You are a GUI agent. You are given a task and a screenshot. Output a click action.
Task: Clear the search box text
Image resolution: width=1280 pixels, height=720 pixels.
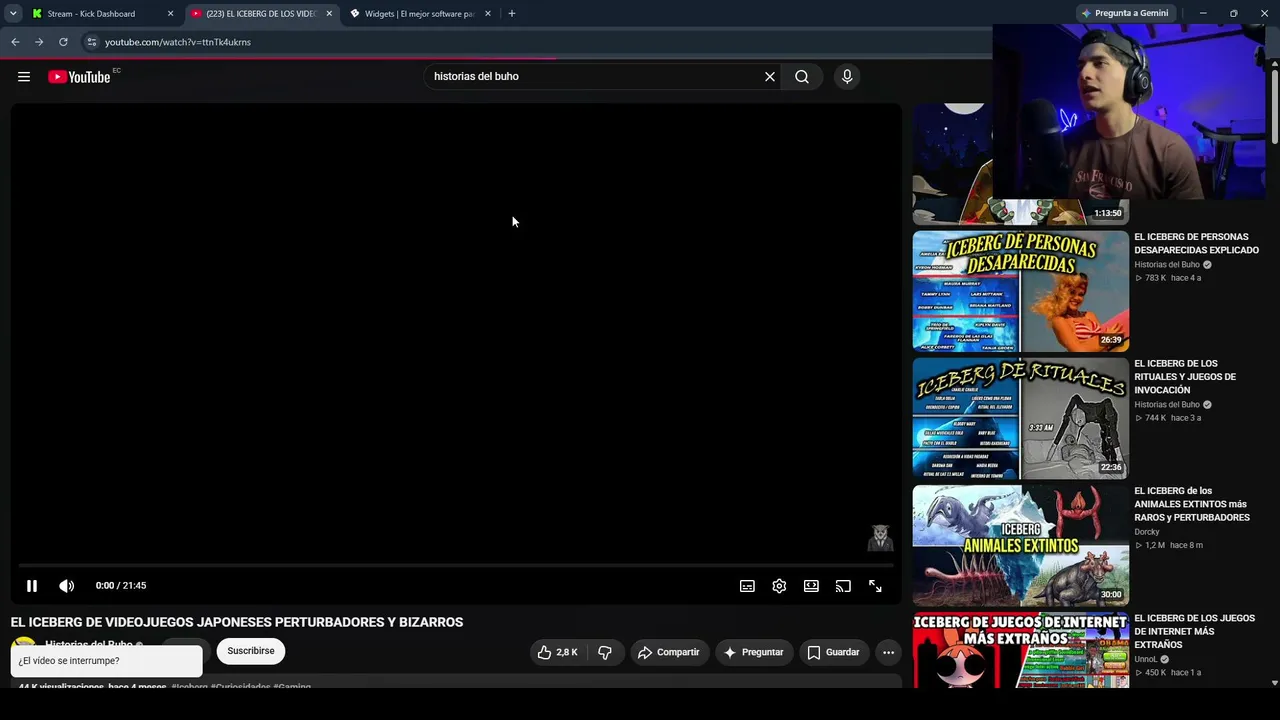770,77
